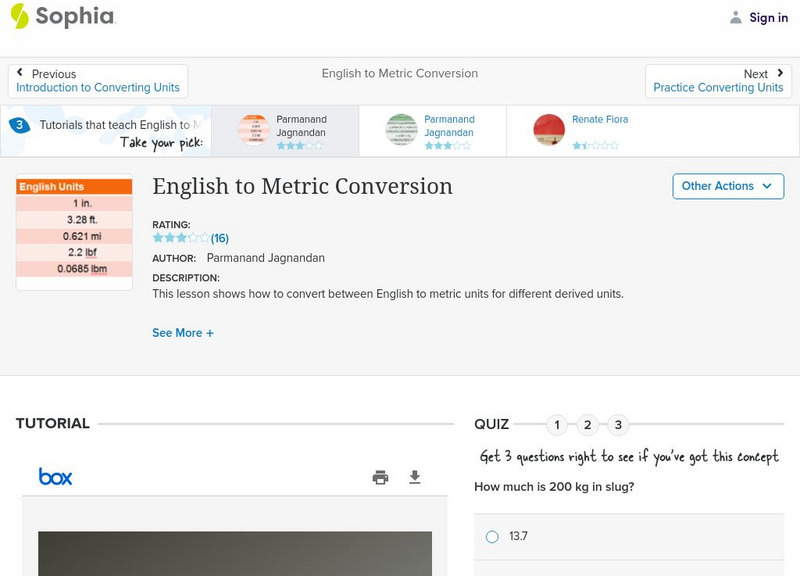Click the English Units table thumbnail
The width and height of the screenshot is (800, 576).
click(x=74, y=233)
